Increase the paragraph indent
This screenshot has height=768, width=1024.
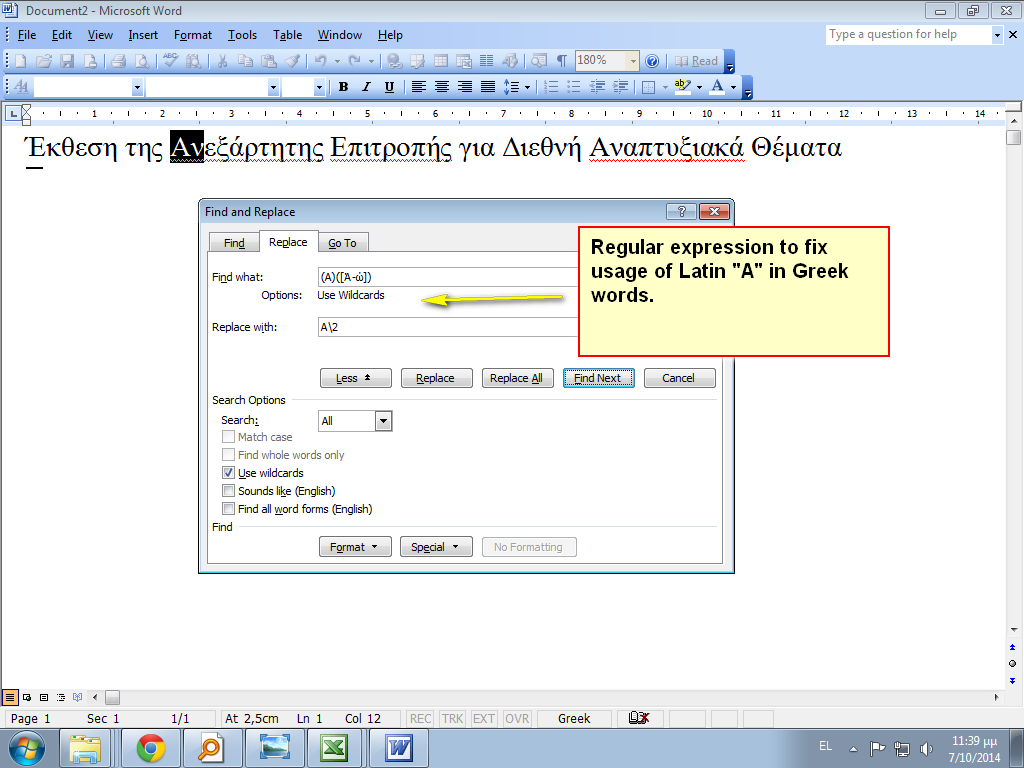(x=620, y=87)
